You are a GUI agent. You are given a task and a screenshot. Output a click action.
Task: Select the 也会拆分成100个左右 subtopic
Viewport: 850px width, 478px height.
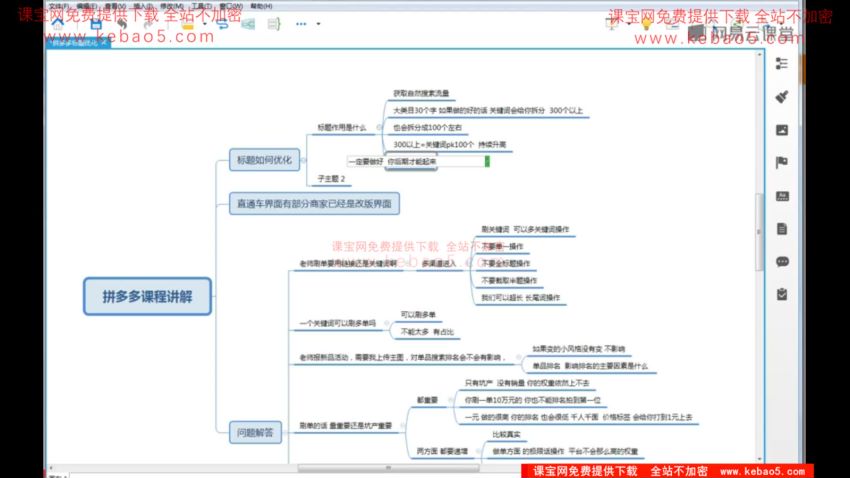(x=427, y=128)
